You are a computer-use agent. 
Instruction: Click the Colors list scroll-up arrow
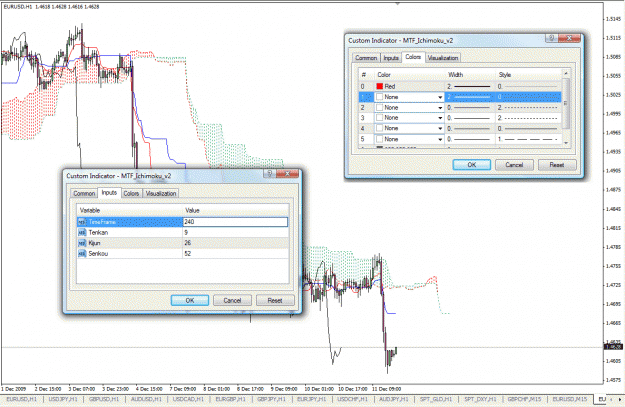click(x=565, y=74)
